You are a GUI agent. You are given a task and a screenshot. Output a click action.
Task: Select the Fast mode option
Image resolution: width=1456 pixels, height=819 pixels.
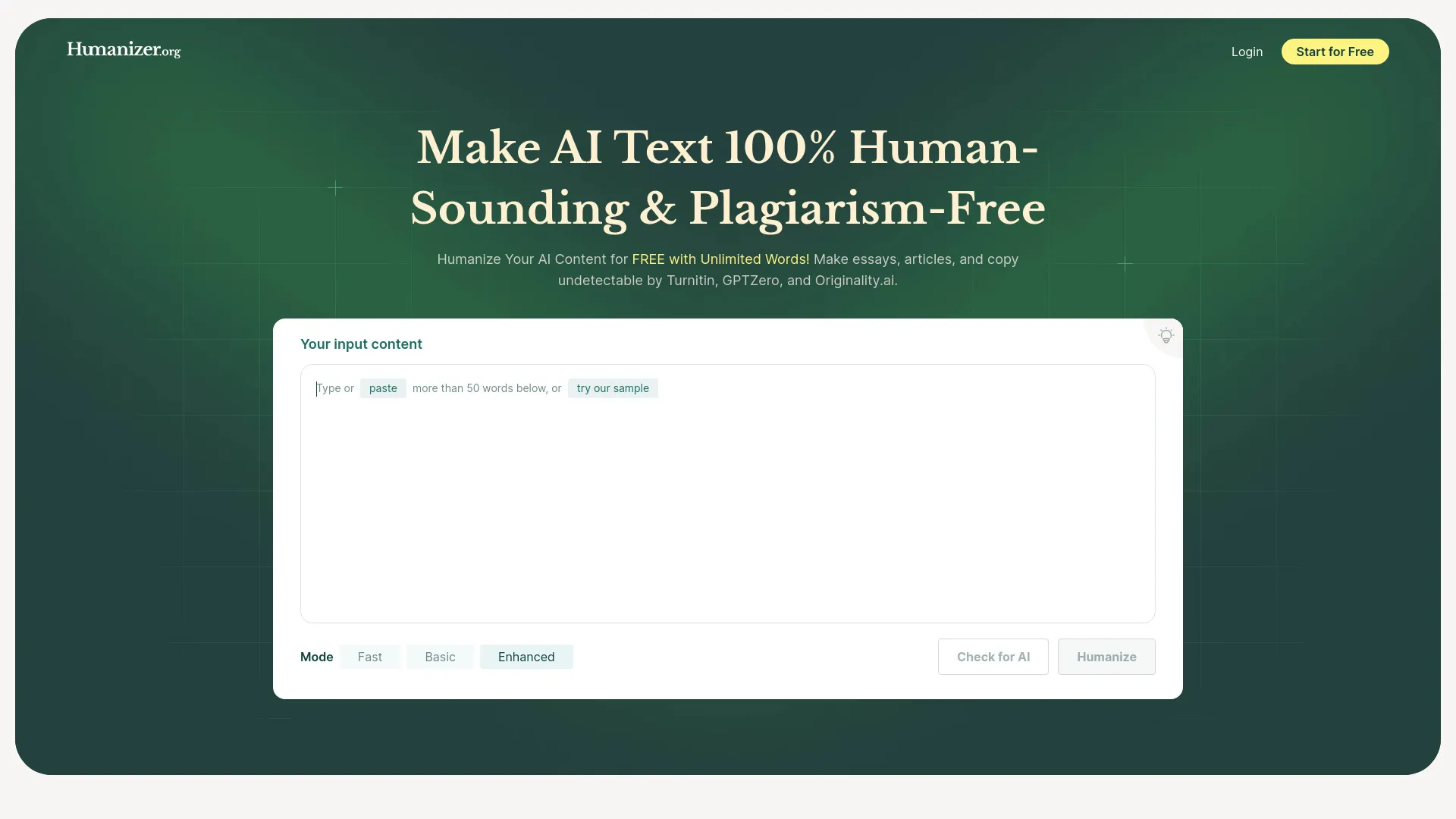(x=370, y=657)
